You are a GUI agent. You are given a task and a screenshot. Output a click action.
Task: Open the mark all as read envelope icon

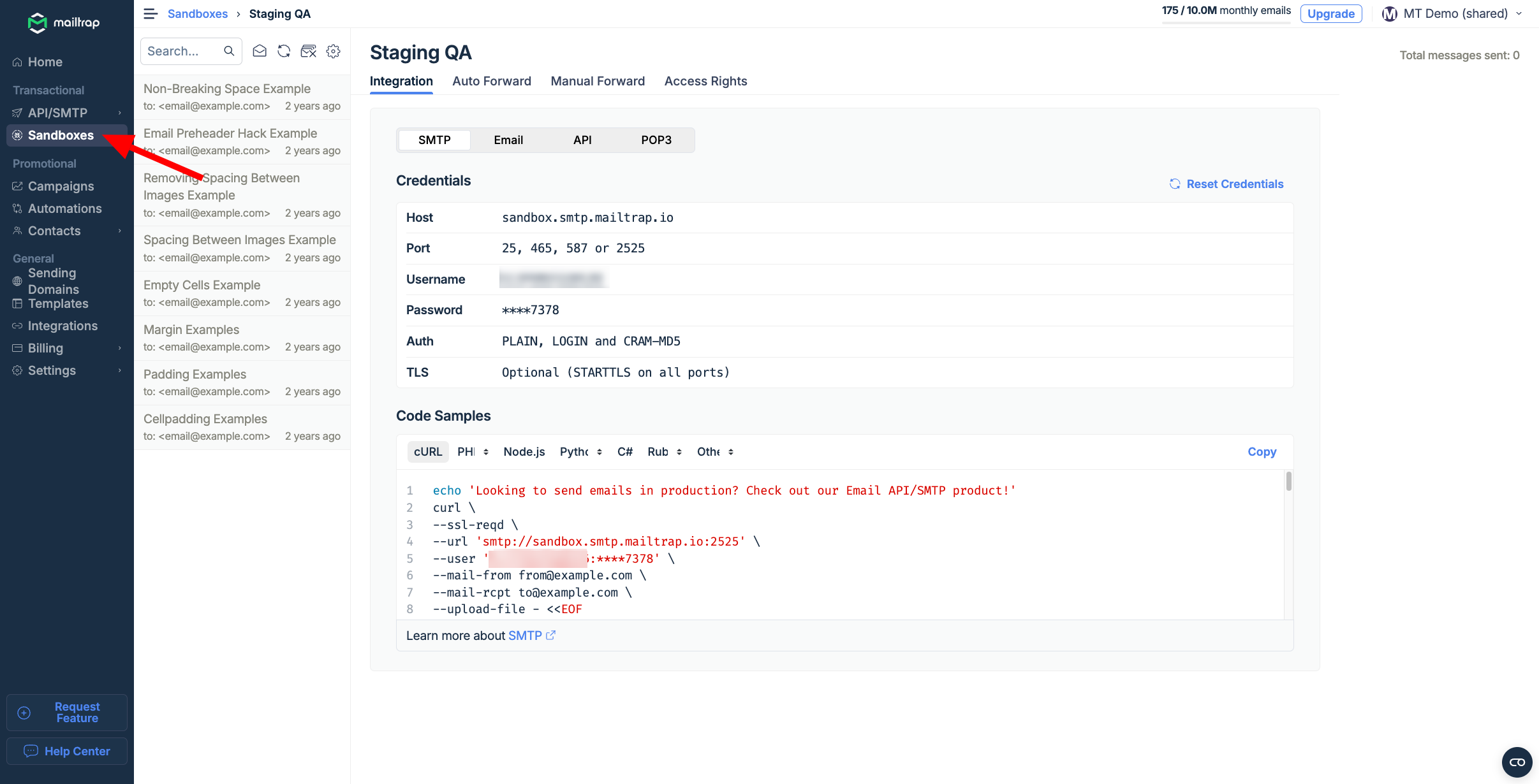[259, 51]
